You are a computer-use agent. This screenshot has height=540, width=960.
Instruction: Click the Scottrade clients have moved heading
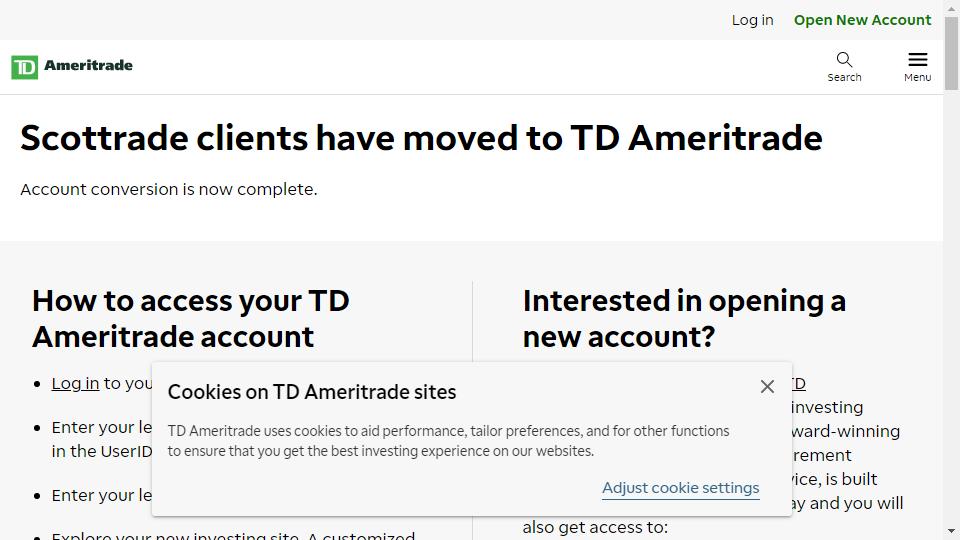[421, 138]
